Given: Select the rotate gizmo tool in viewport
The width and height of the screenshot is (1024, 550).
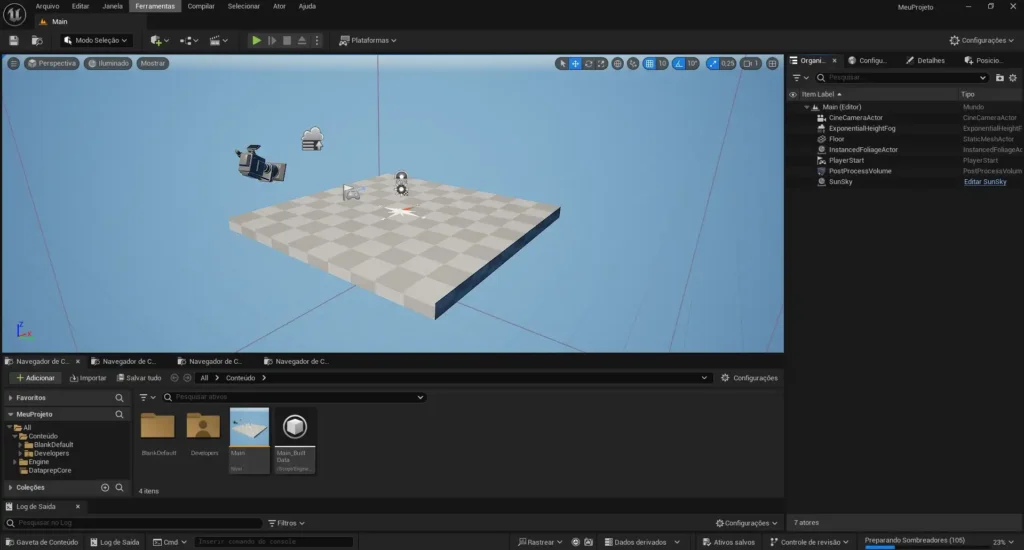Looking at the screenshot, I should point(589,63).
